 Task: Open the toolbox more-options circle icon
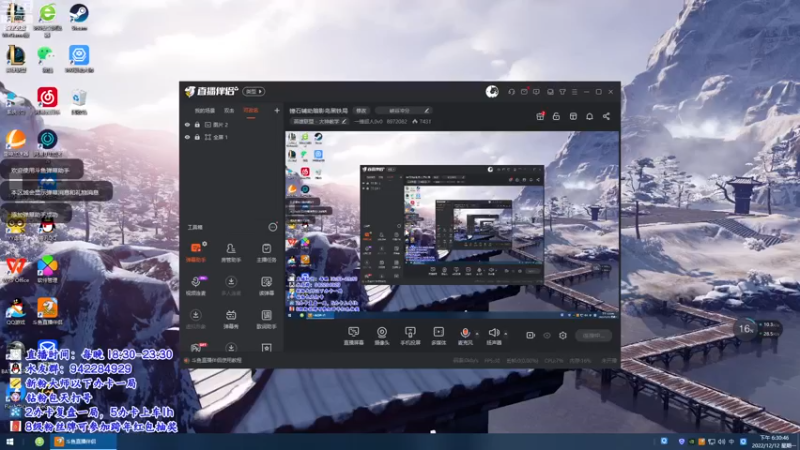click(273, 227)
